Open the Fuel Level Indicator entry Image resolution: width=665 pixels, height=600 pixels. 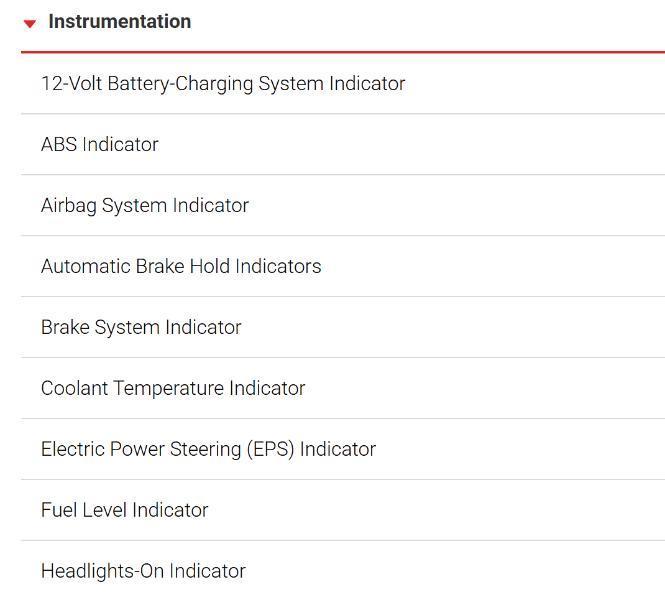pyautogui.click(x=125, y=511)
